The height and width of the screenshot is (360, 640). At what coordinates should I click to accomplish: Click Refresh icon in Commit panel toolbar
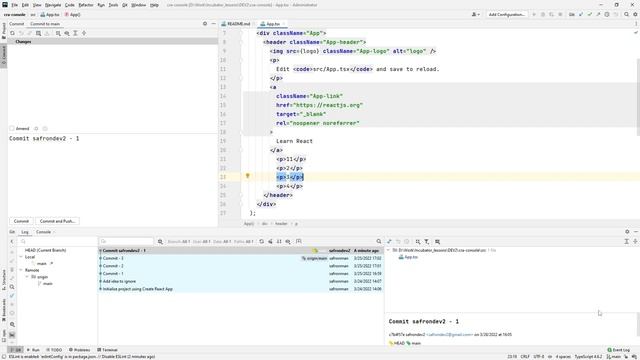click(x=13, y=33)
